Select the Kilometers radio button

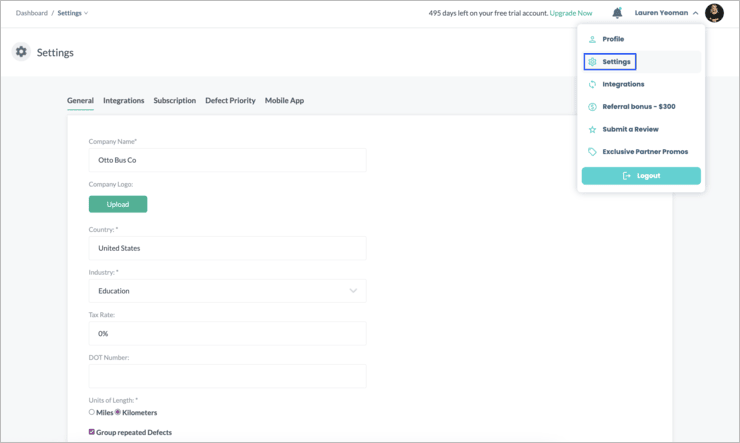[x=118, y=412]
